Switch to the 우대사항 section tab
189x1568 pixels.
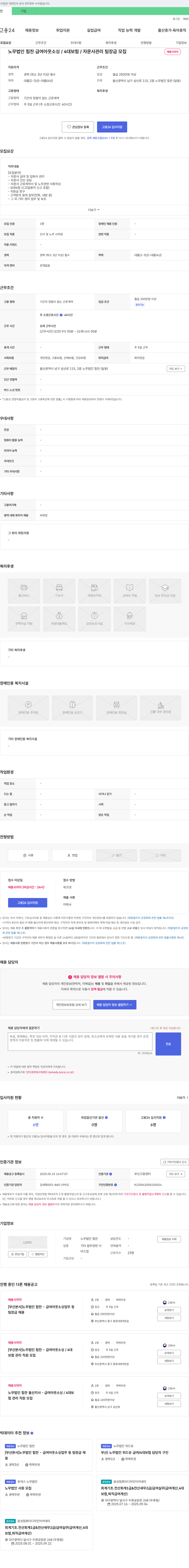point(76,43)
